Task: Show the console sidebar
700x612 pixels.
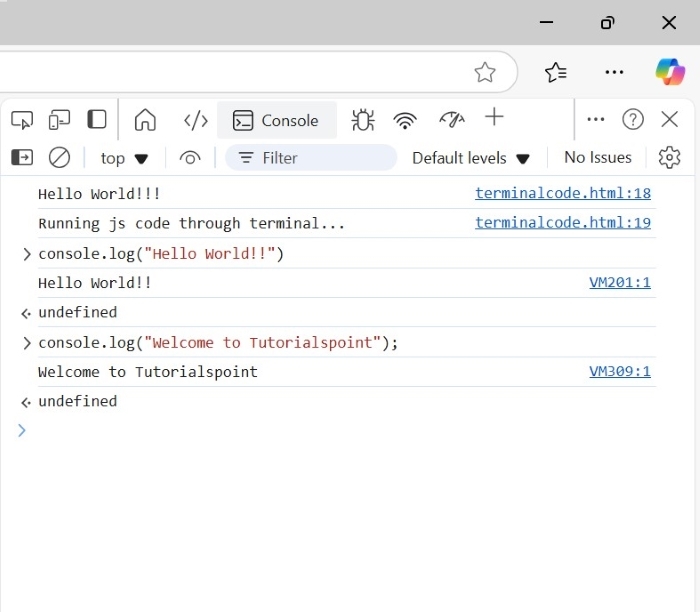Action: (22, 158)
